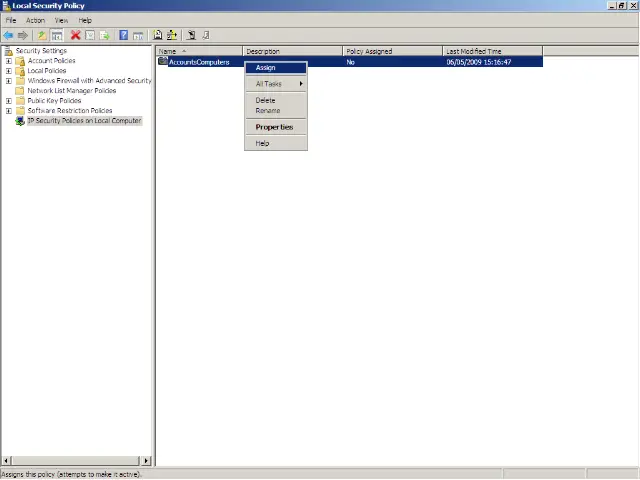Choose Help from the context menu
This screenshot has height=480, width=640.
click(276, 143)
